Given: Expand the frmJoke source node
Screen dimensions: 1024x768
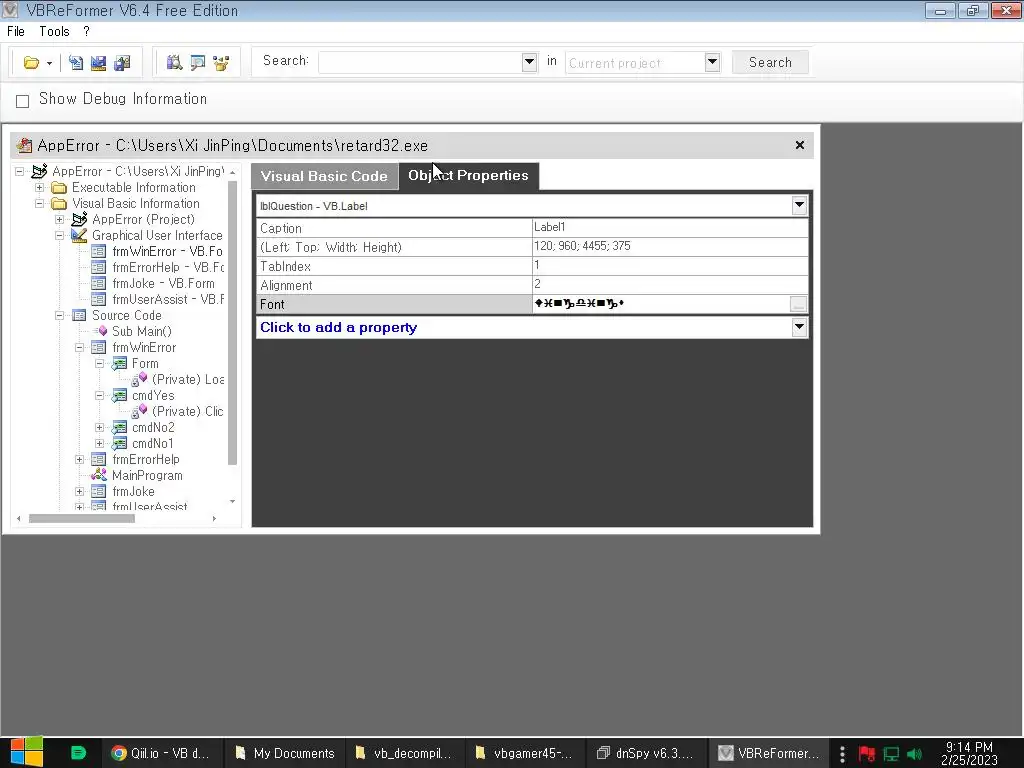Looking at the screenshot, I should 80,492.
